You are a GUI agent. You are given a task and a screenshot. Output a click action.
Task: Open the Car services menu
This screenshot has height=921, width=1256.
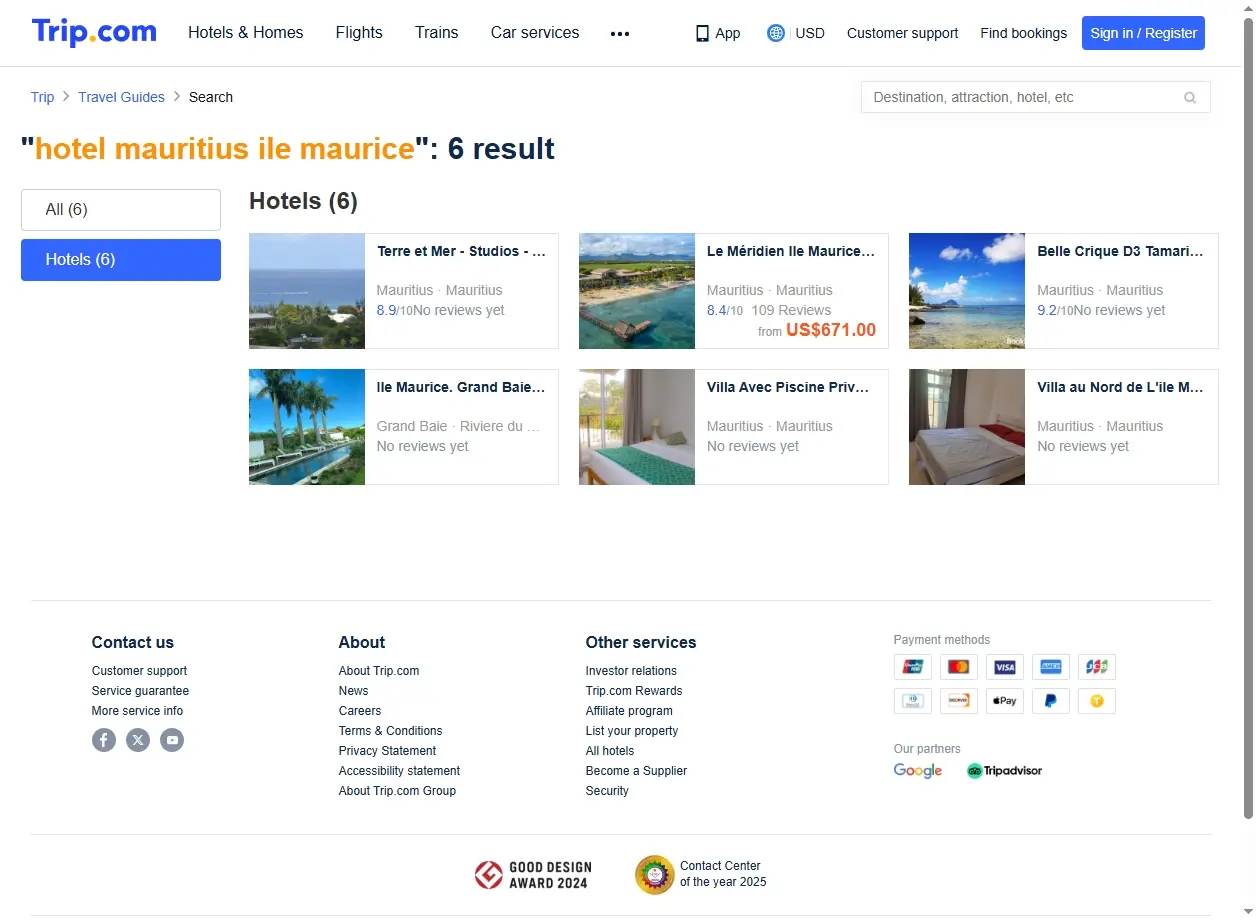click(535, 33)
